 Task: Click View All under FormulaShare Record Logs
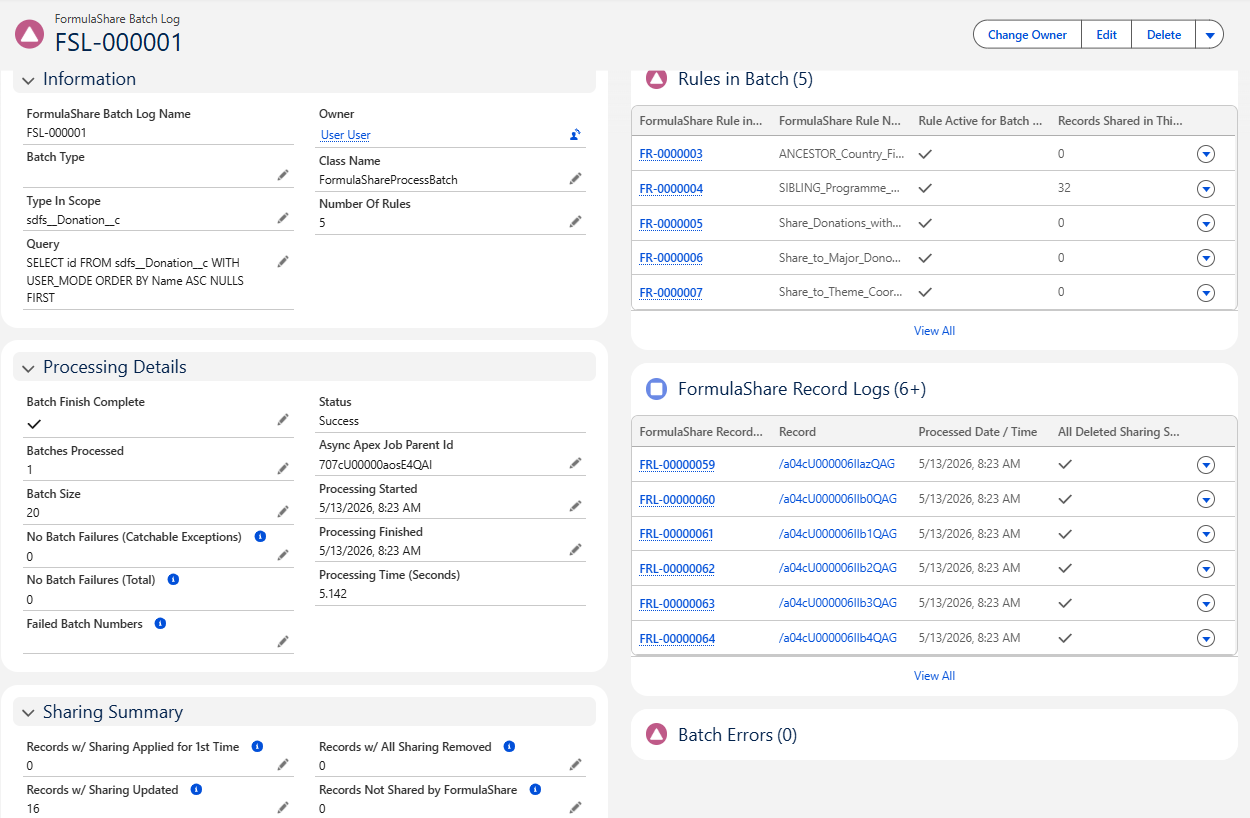934,676
